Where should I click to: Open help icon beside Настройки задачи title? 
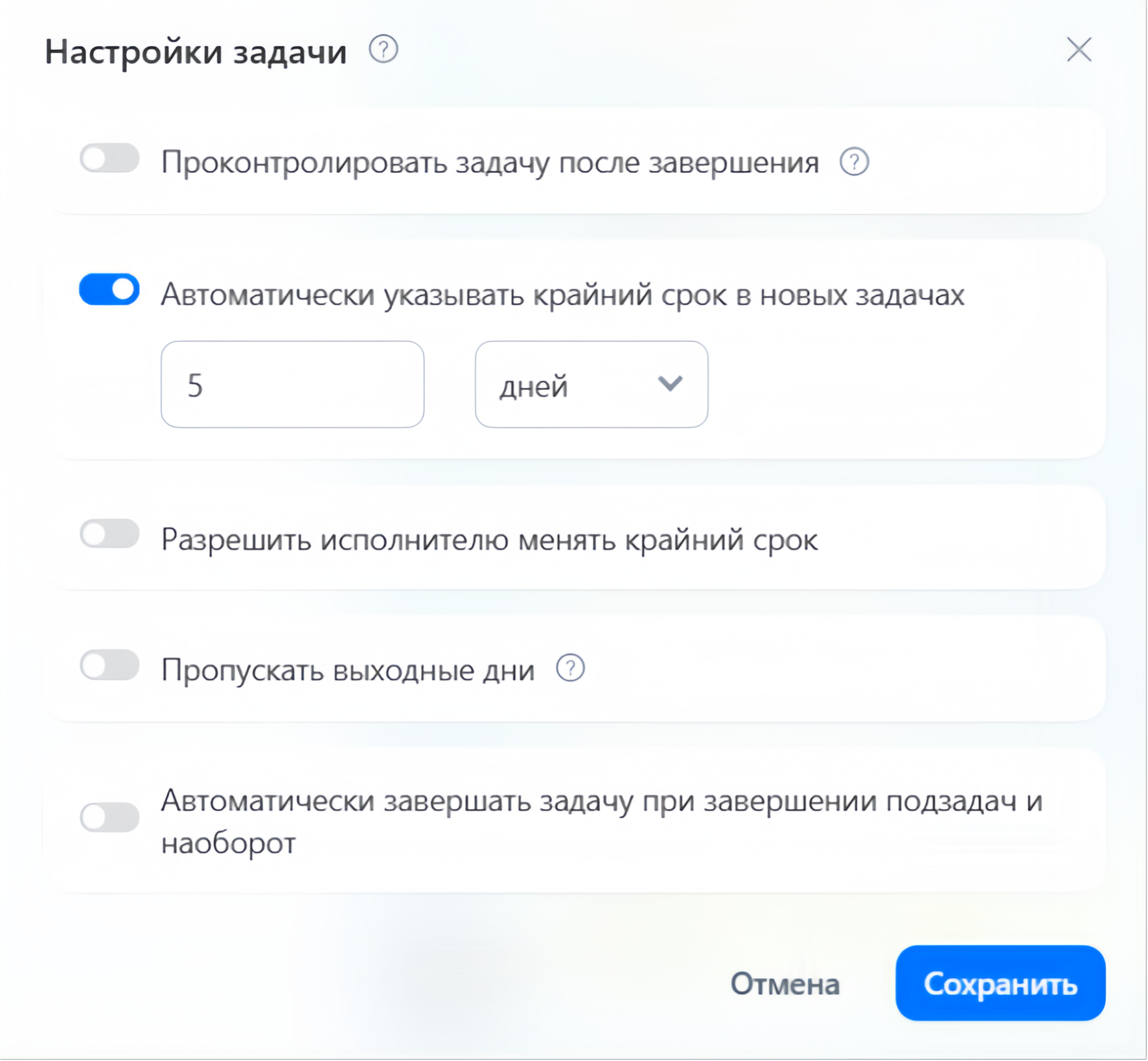coord(384,49)
